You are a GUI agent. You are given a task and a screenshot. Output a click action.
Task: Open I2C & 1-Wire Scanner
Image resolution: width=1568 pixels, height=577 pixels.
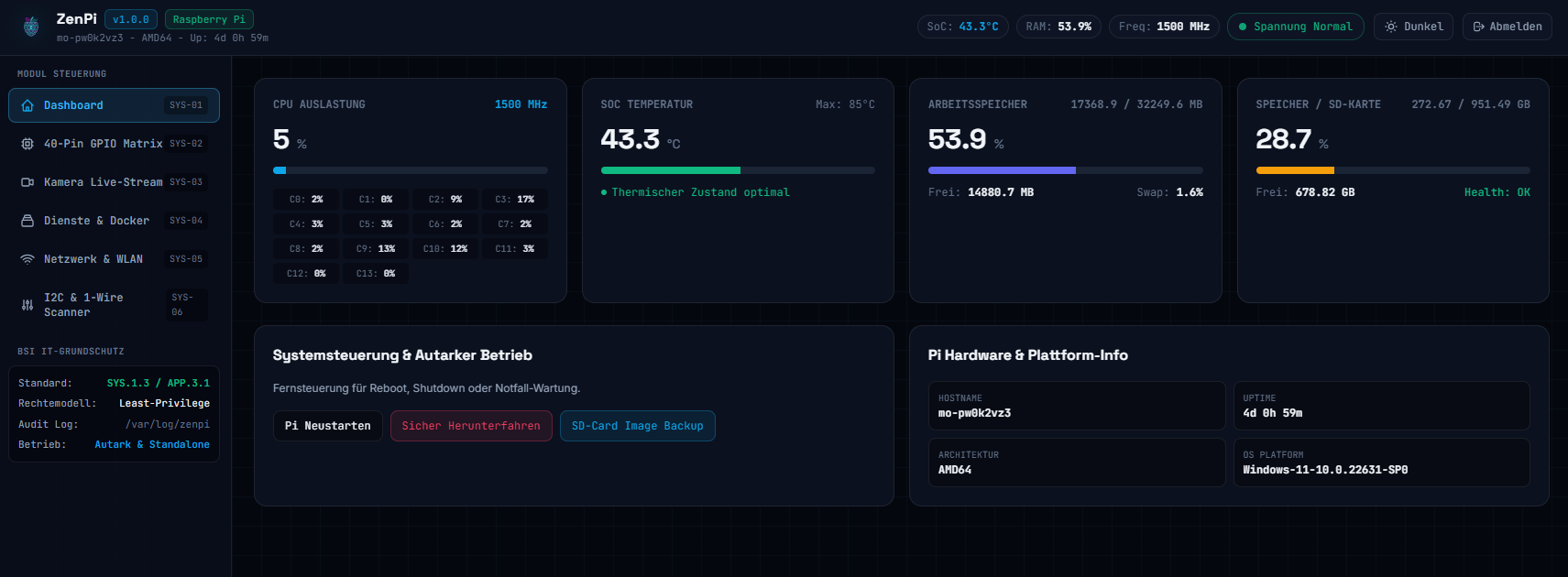[x=114, y=305]
